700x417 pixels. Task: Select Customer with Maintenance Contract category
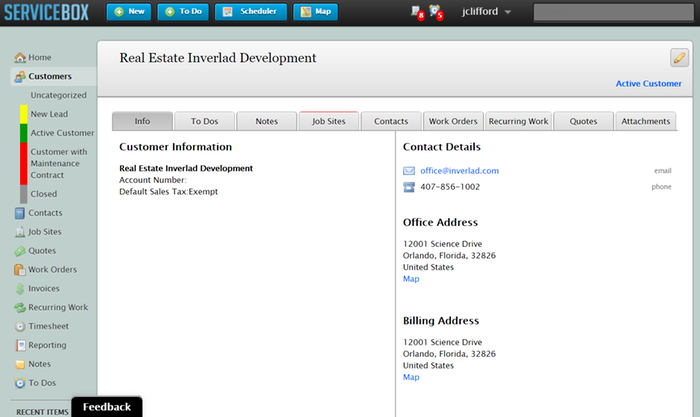58,163
